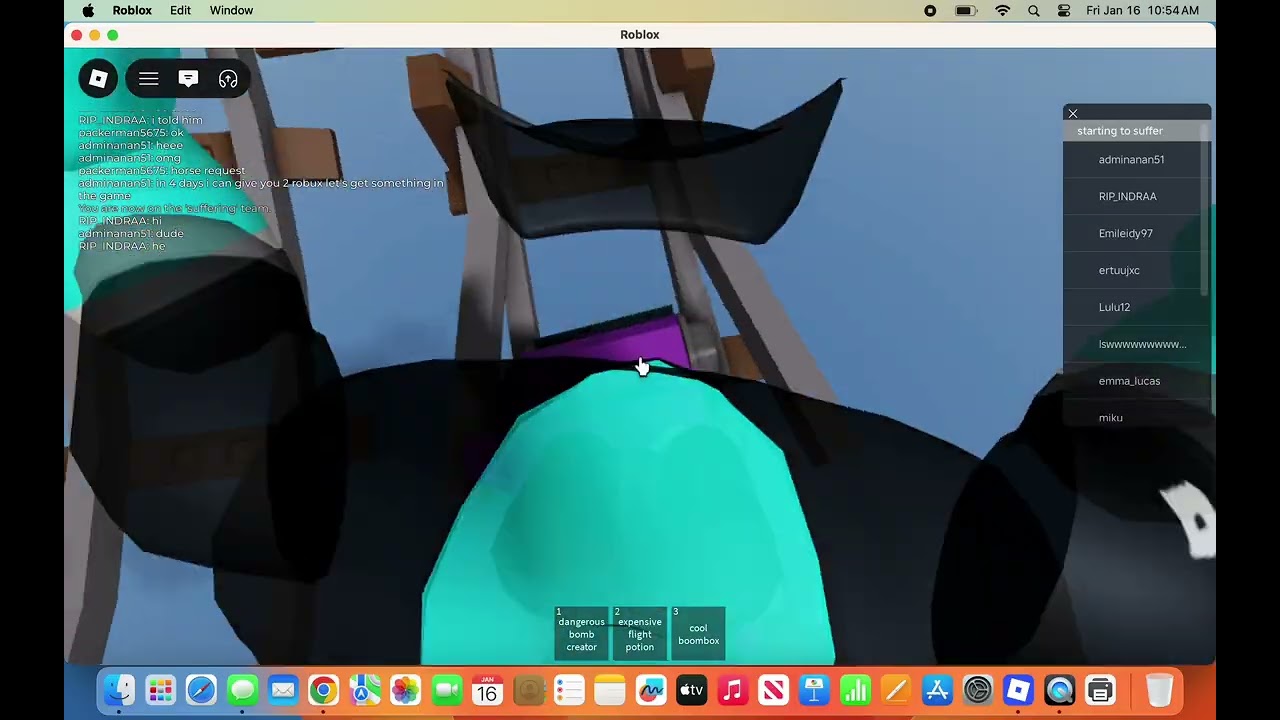Select the expensive flight potion tool
This screenshot has width=1280, height=720.
(x=640, y=634)
